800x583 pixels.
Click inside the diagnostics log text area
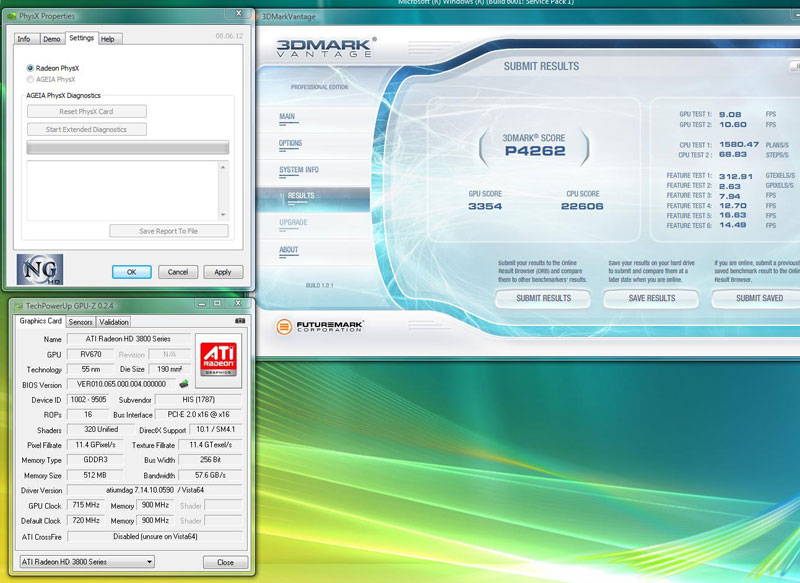pos(122,191)
